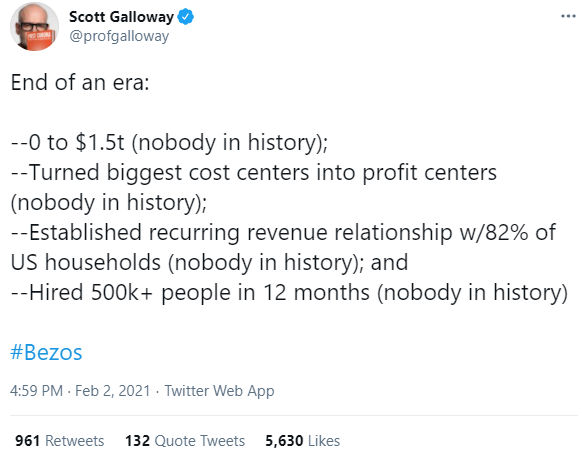Click the 'Hired 500k+ people' line
The height and width of the screenshot is (458, 582).
pyautogui.click(x=289, y=293)
